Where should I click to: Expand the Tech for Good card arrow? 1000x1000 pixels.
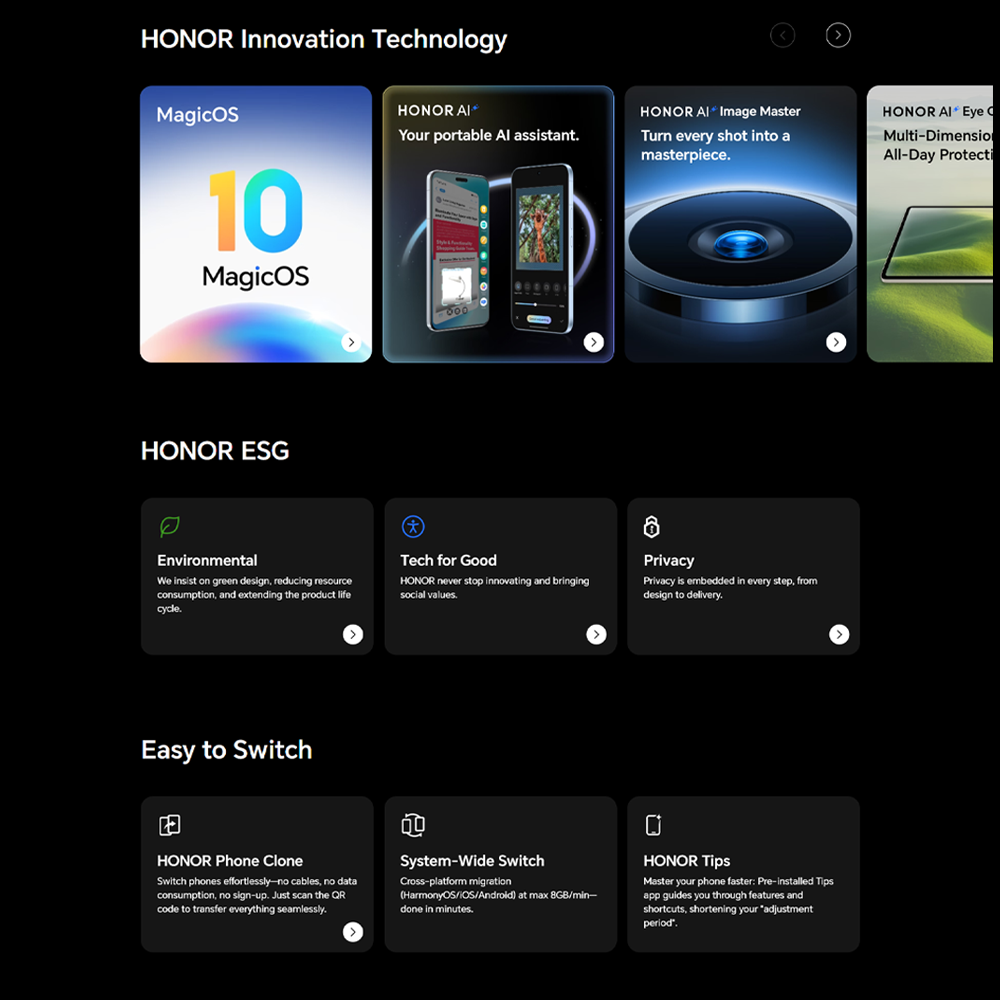tap(596, 634)
